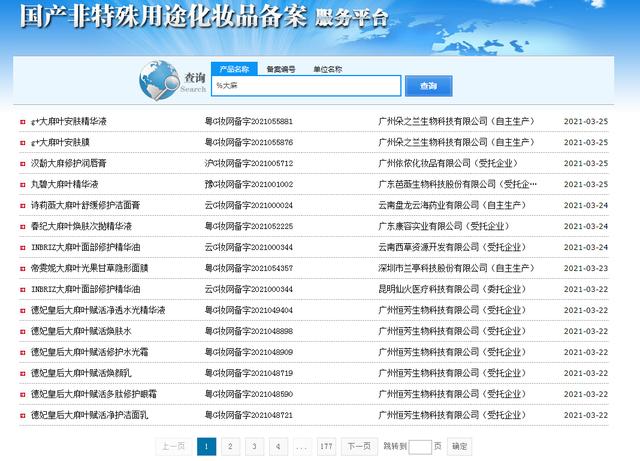Click the blue 查询 button

[x=429, y=86]
